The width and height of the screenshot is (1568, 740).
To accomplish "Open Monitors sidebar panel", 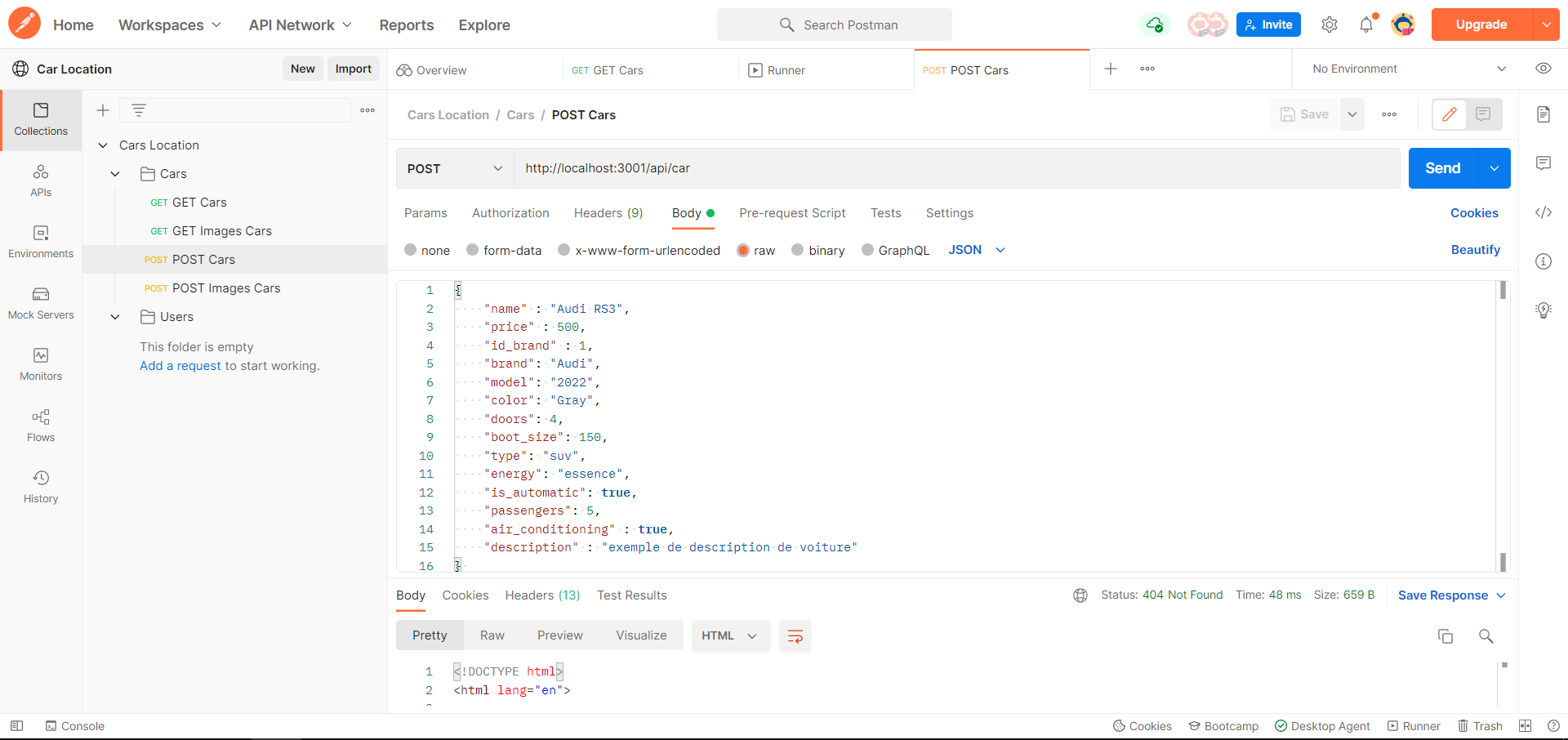I will 41,364.
